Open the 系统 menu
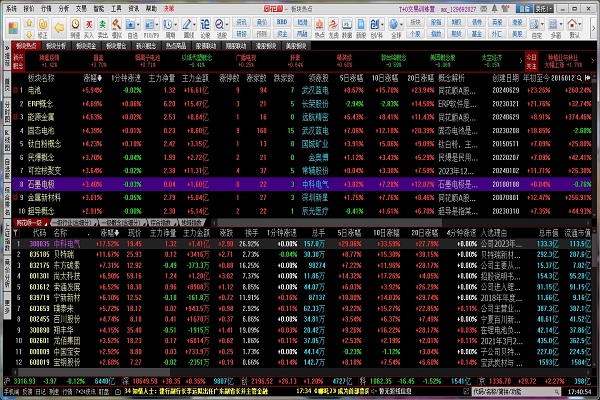 coord(9,5)
